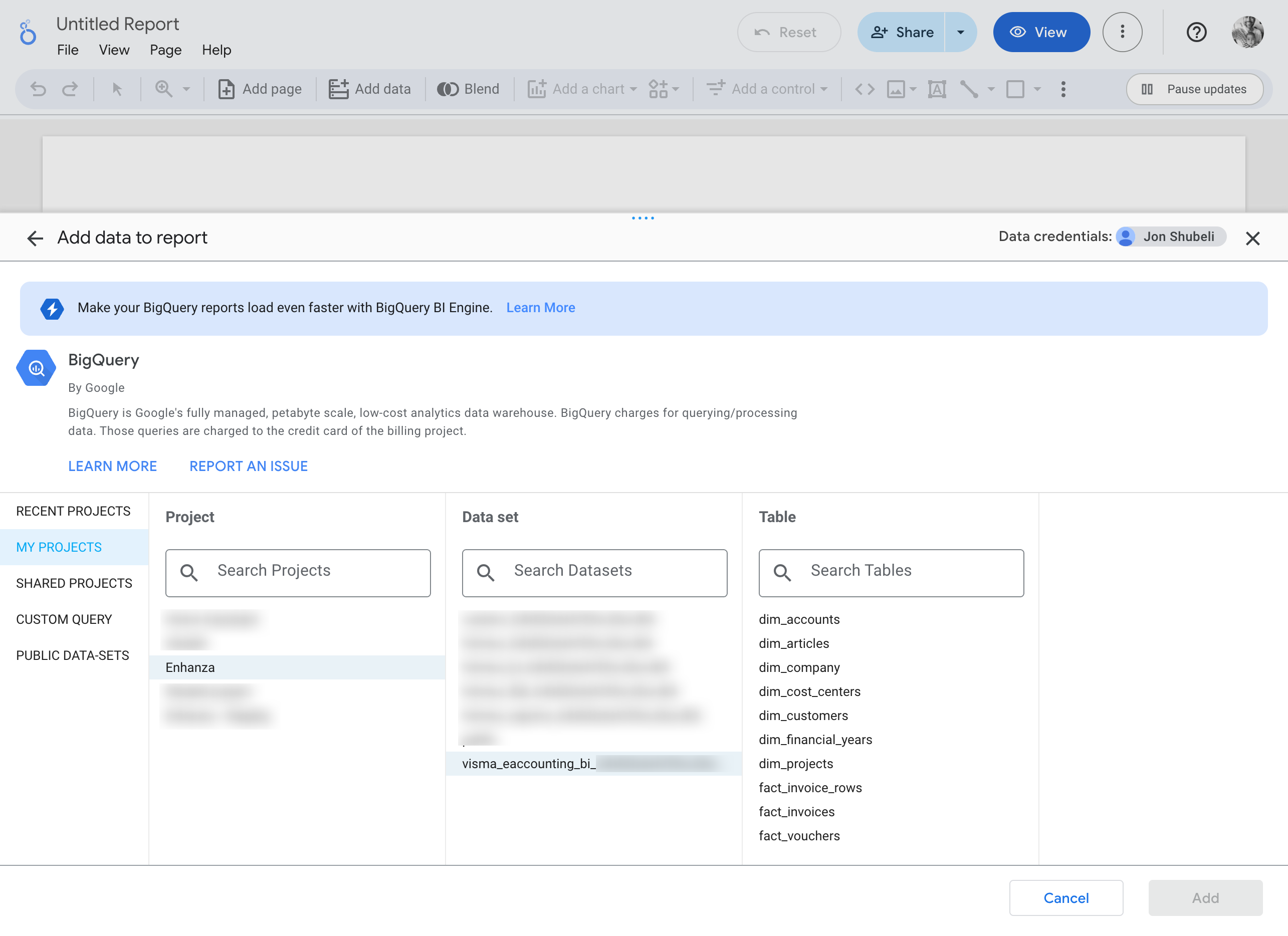This screenshot has height=936, width=1288.
Task: Open the Blend data tool
Action: 469,89
